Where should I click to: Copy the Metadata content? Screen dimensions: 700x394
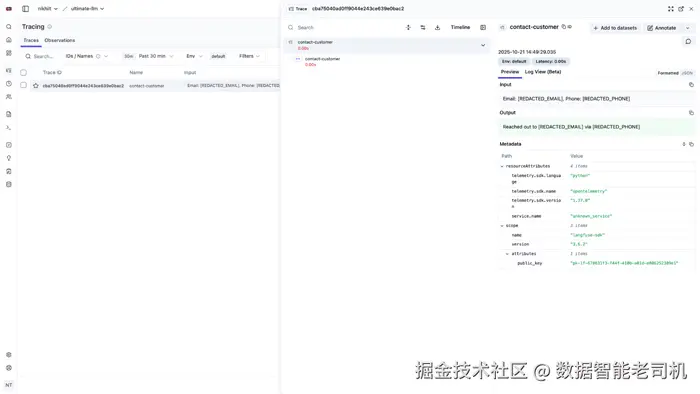click(x=692, y=144)
